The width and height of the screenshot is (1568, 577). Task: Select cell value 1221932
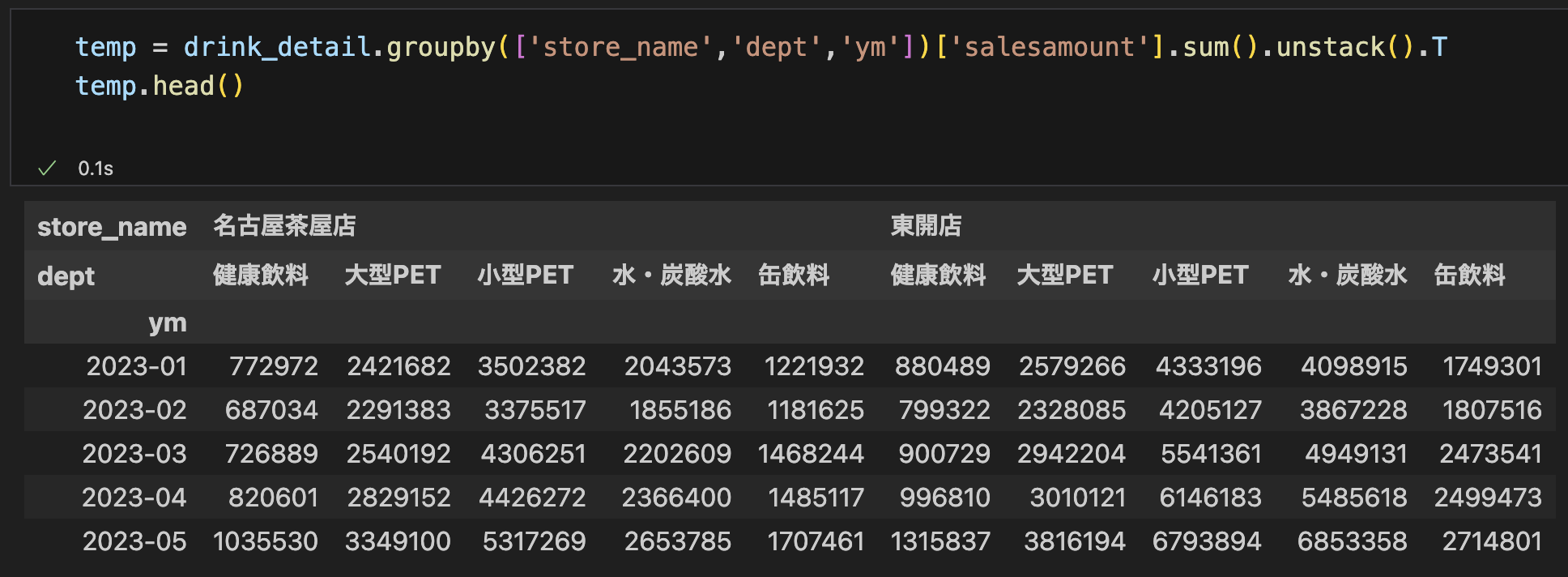[x=815, y=366]
